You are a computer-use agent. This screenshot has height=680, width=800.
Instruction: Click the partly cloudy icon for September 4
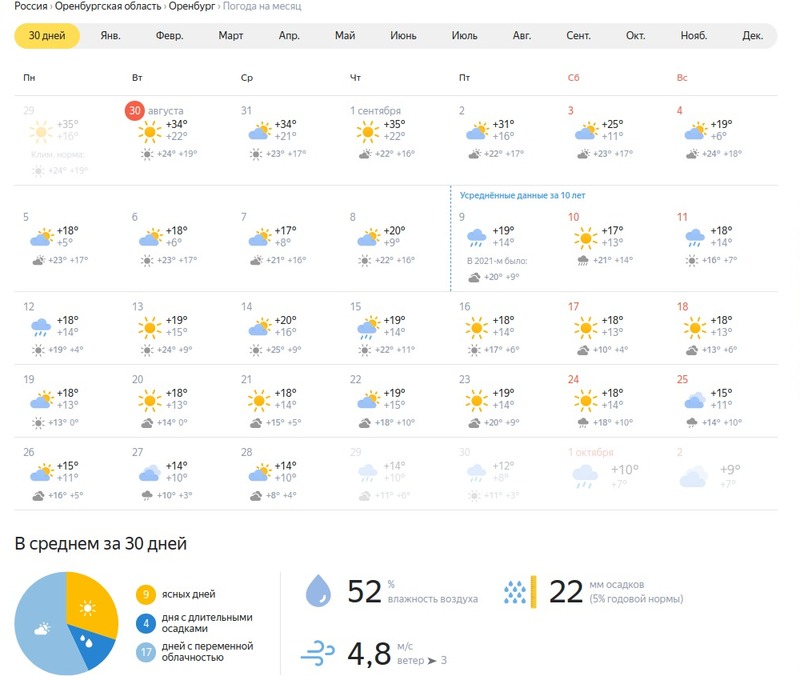point(694,131)
